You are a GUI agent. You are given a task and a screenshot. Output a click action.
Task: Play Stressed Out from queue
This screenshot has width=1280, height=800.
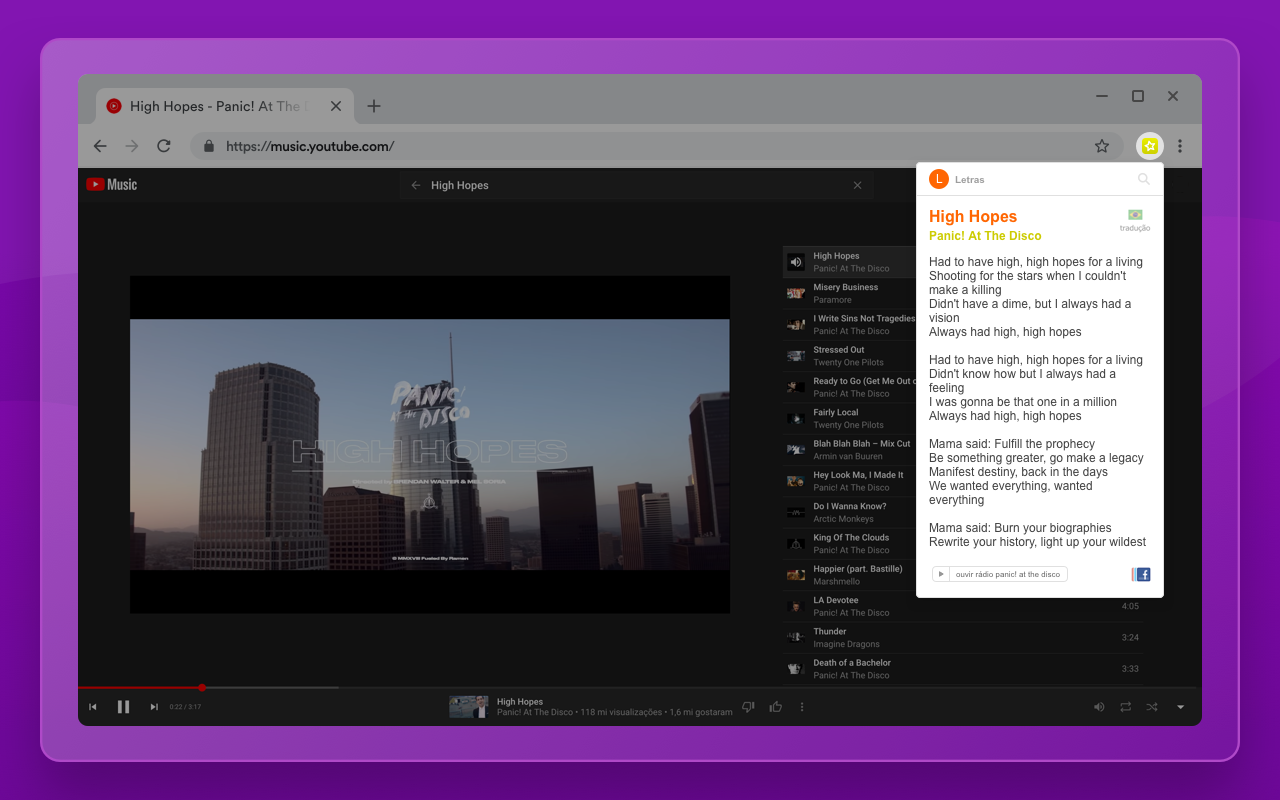[849, 356]
